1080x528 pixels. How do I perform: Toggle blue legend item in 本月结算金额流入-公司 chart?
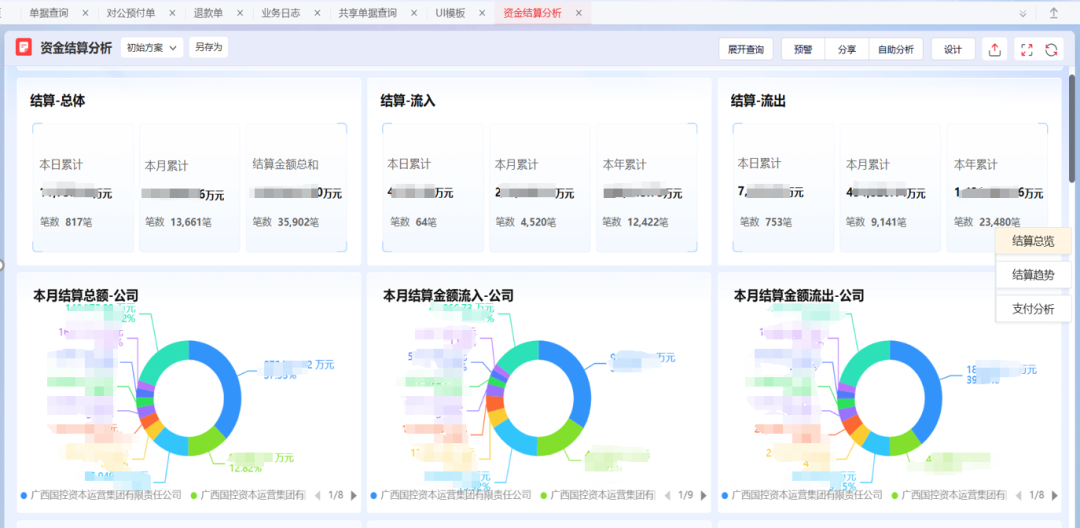[451, 495]
